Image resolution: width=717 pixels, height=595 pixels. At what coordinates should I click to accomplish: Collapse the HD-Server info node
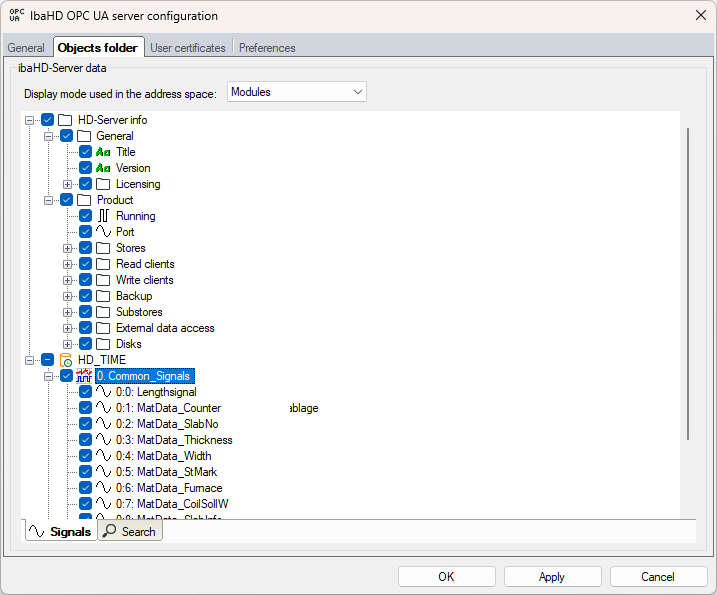pos(30,120)
